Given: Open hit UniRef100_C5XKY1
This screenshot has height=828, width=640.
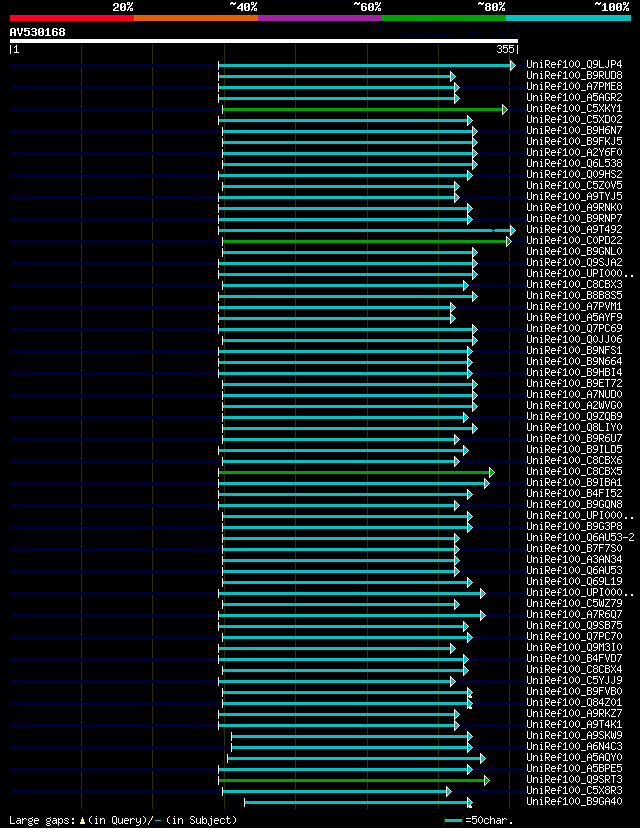Looking at the screenshot, I should (x=574, y=108).
